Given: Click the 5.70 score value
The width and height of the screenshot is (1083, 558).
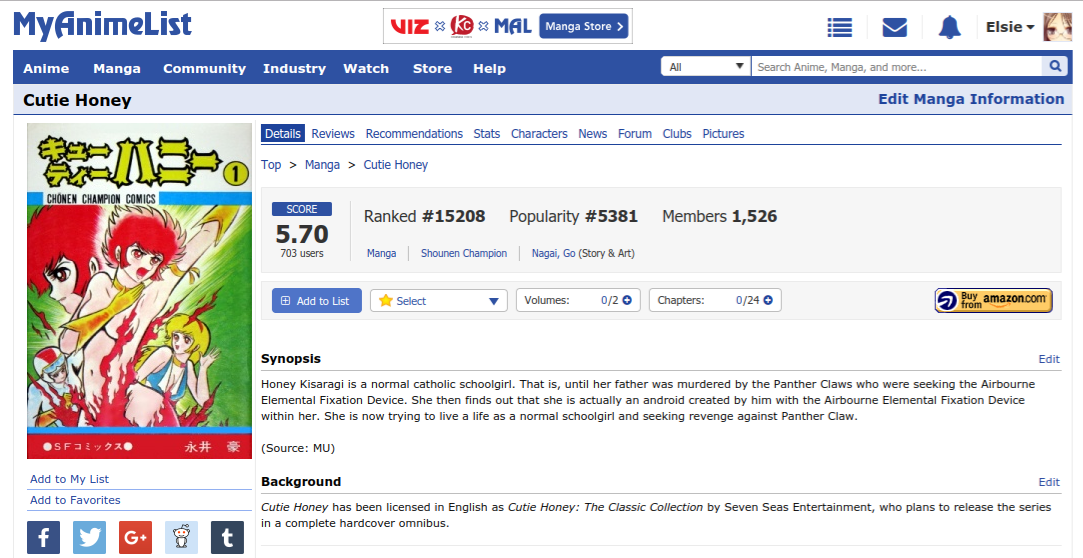Looking at the screenshot, I should pyautogui.click(x=302, y=233).
